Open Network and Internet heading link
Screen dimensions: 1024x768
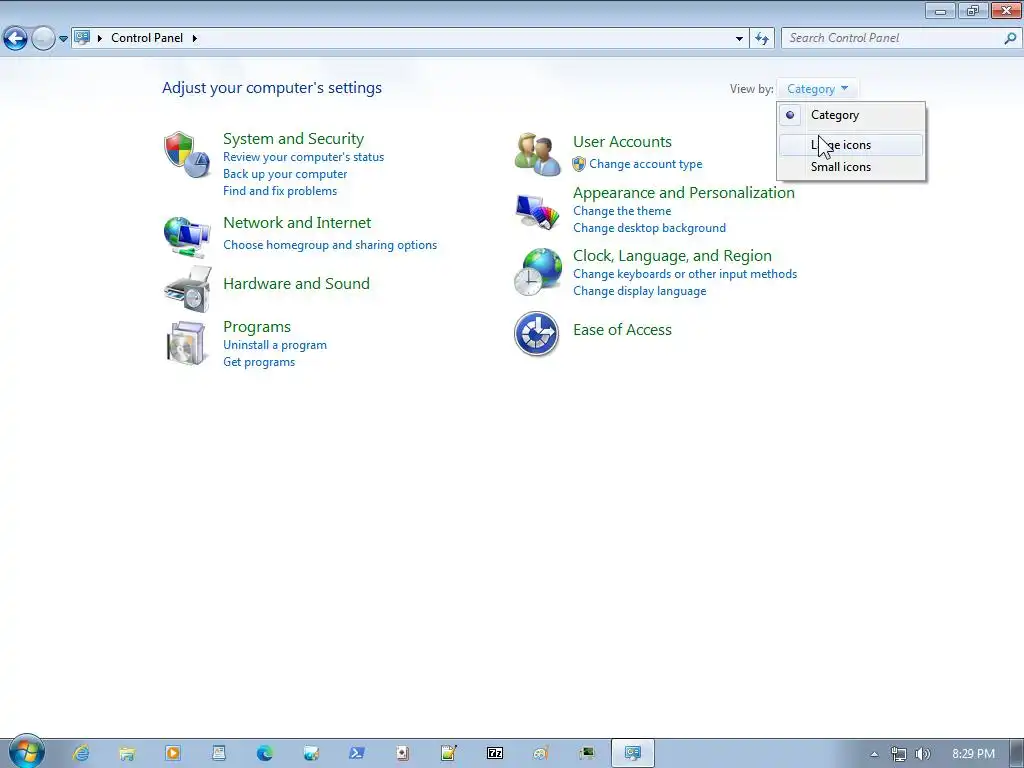pyautogui.click(x=296, y=223)
